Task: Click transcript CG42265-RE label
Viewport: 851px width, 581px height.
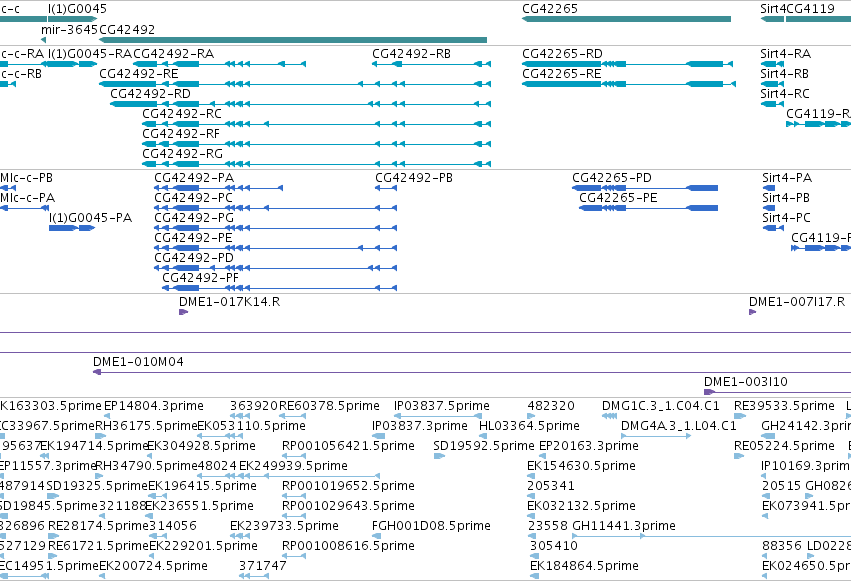Action: click(x=562, y=74)
